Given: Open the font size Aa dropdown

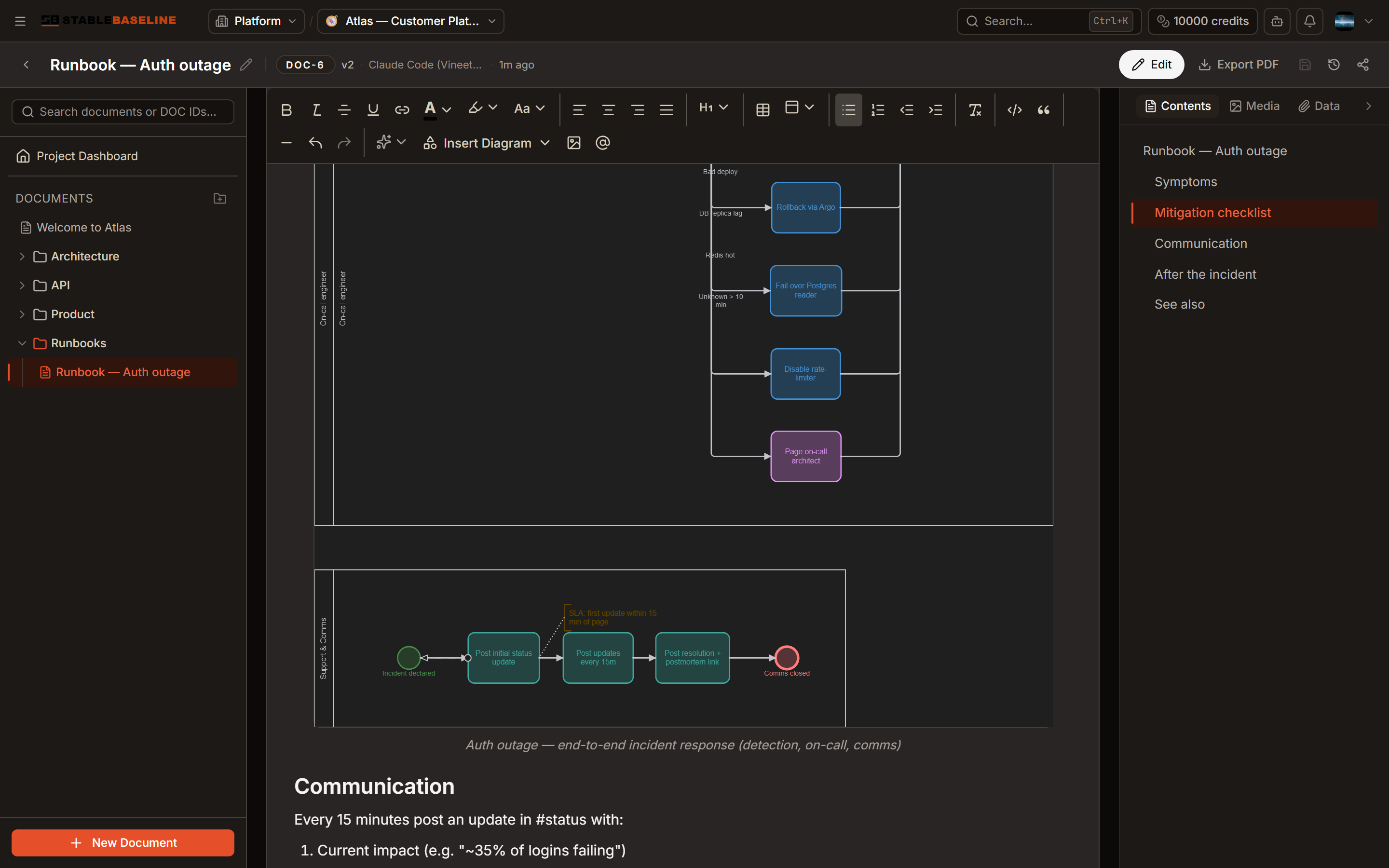Looking at the screenshot, I should pyautogui.click(x=529, y=108).
